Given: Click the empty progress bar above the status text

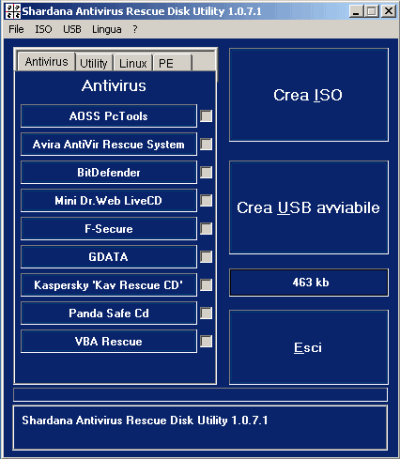Looking at the screenshot, I should 200,395.
